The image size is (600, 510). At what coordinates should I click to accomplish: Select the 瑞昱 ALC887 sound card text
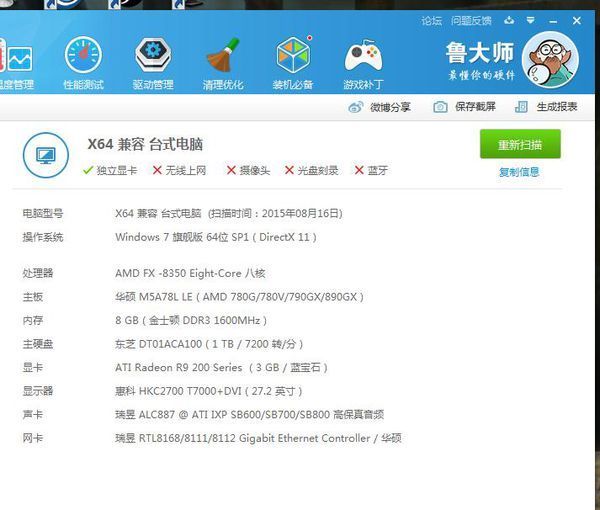[249, 415]
